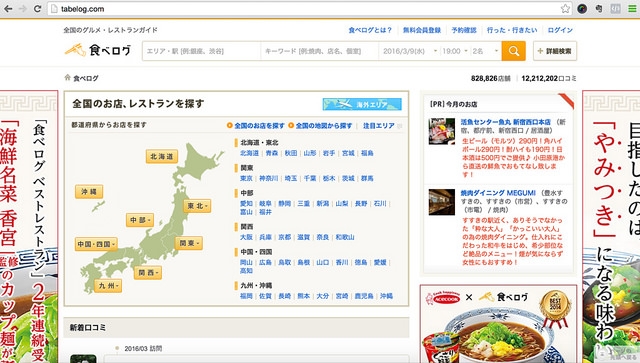This screenshot has height=363, width=640.
Task: Click the ログイン link
Action: pyautogui.click(x=560, y=30)
